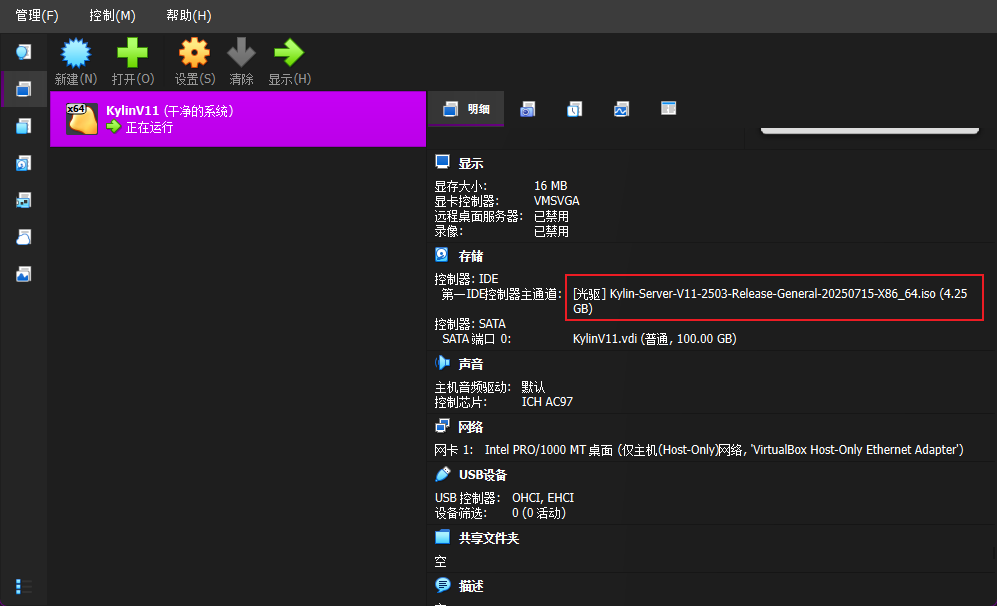
Task: Open the Extensions cube icon in sidebar
Action: pos(24,126)
